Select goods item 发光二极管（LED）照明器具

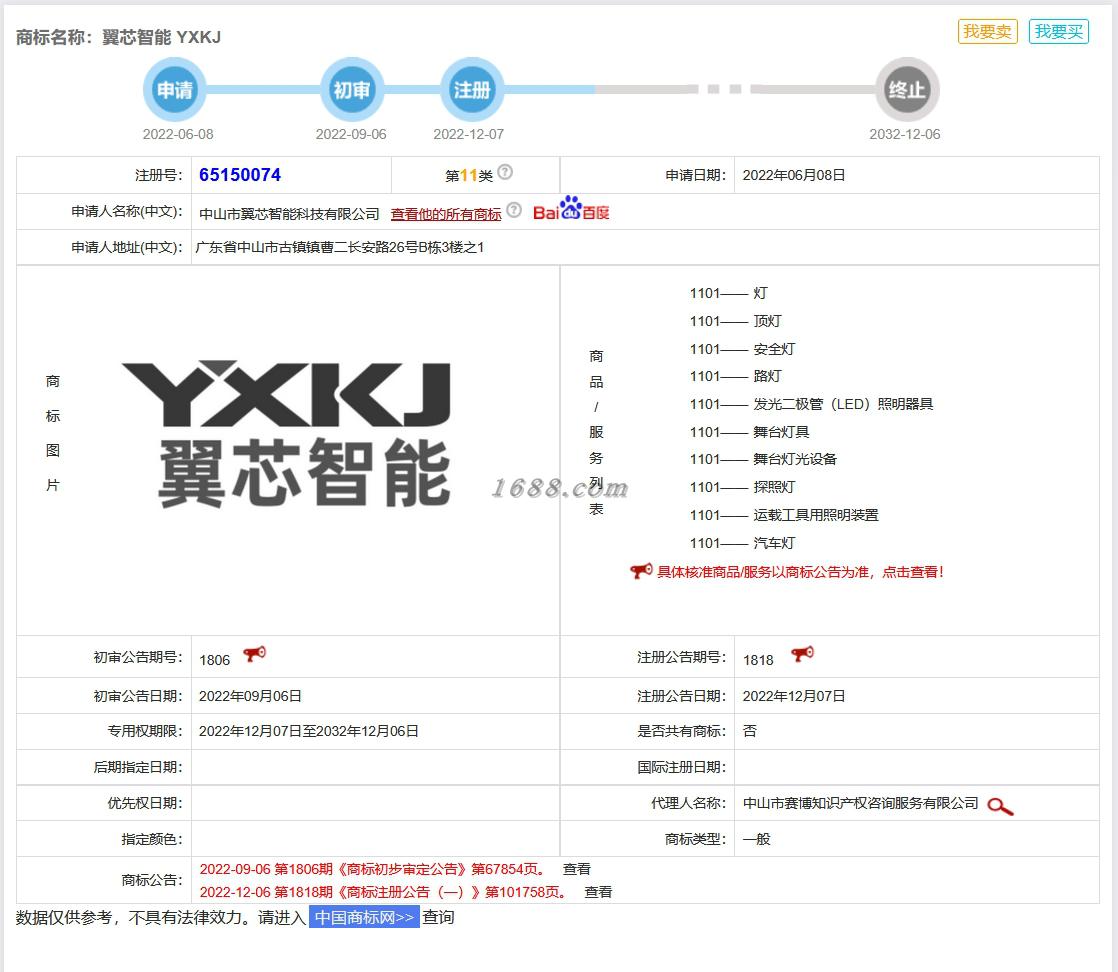pyautogui.click(x=843, y=404)
